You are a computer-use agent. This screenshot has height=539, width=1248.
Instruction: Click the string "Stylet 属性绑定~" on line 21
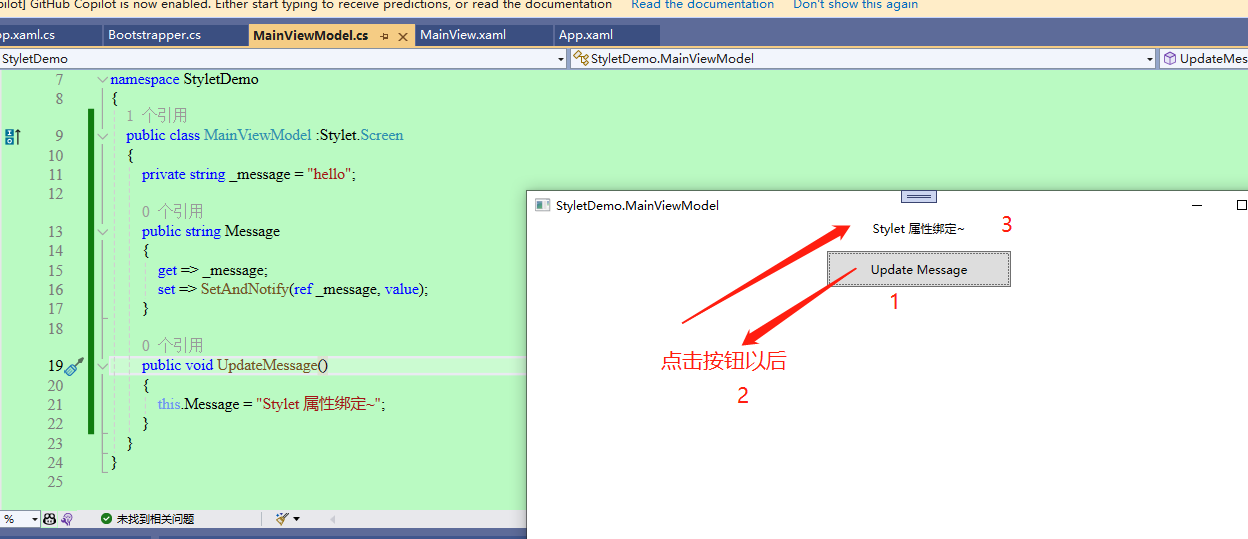click(319, 404)
